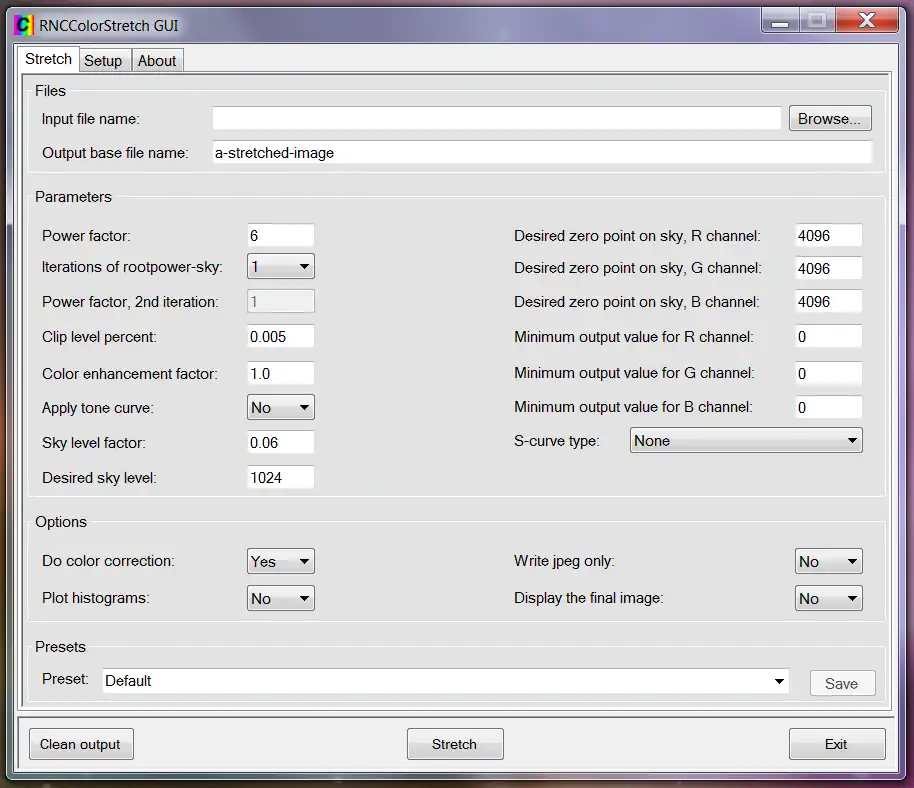Click the Stretch button at bottom
Viewport: 914px width, 788px height.
pyautogui.click(x=455, y=744)
